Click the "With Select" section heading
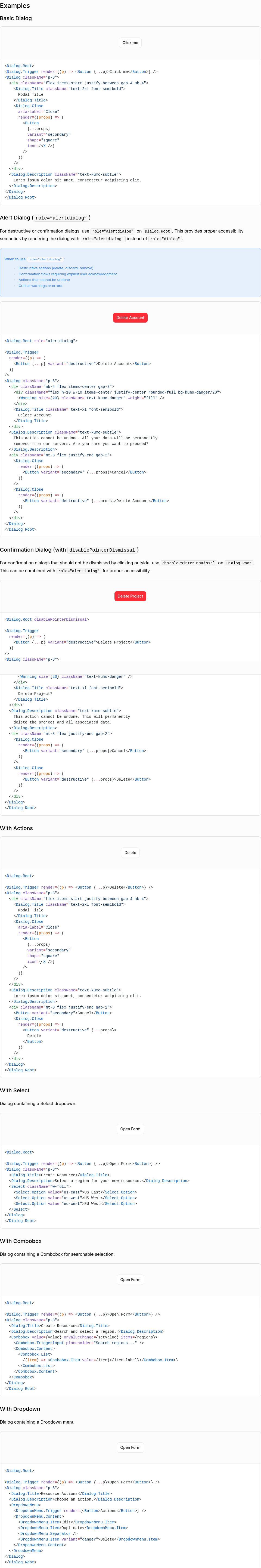 15,1091
